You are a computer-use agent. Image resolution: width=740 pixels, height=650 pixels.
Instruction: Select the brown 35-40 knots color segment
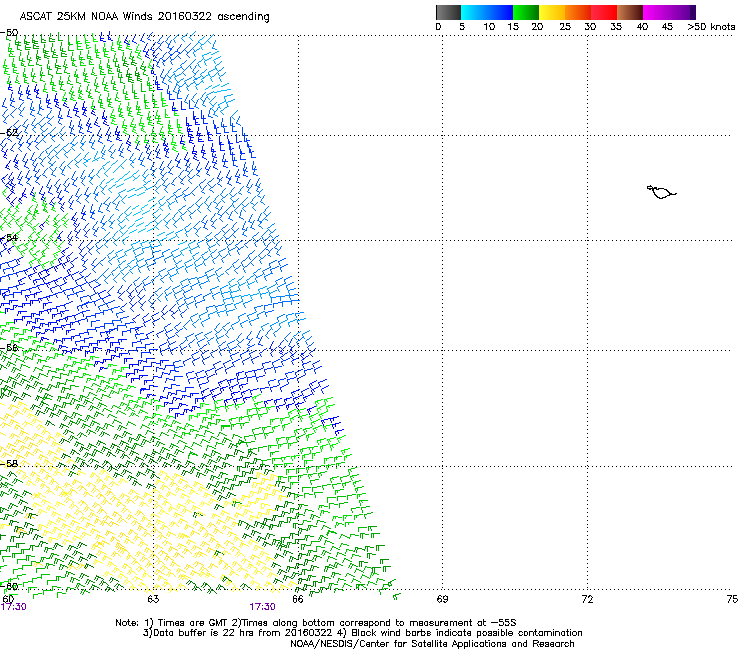click(x=630, y=12)
